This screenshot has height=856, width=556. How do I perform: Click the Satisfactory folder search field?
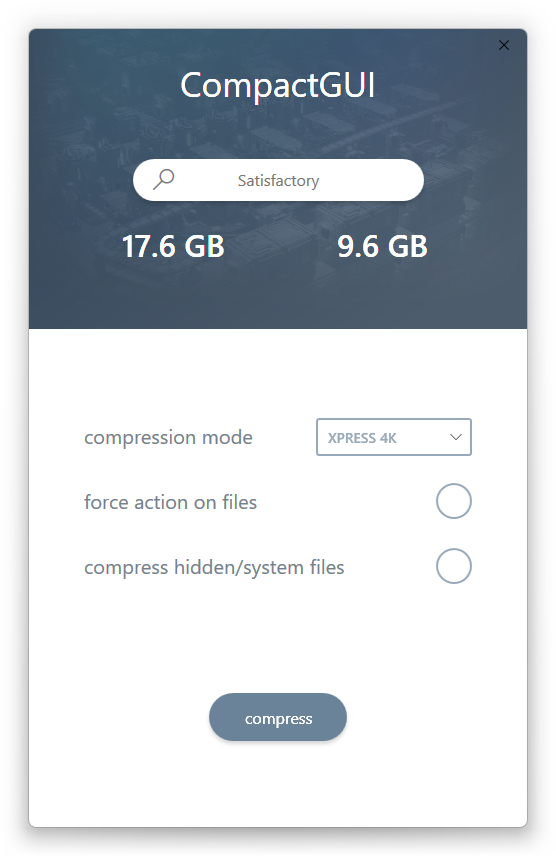(278, 180)
